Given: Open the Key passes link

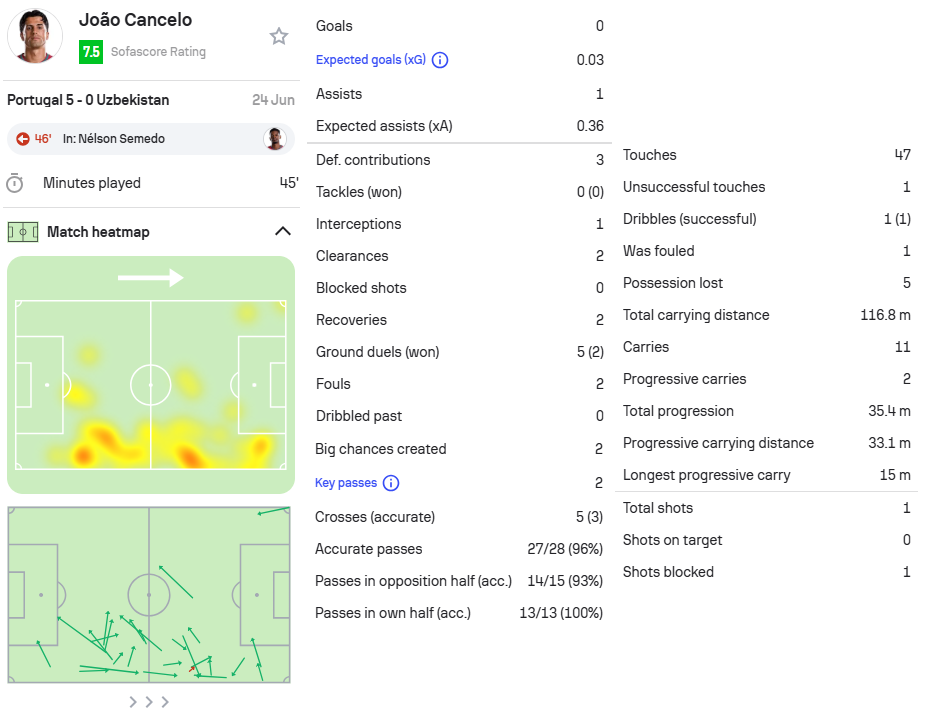Looking at the screenshot, I should 346,482.
